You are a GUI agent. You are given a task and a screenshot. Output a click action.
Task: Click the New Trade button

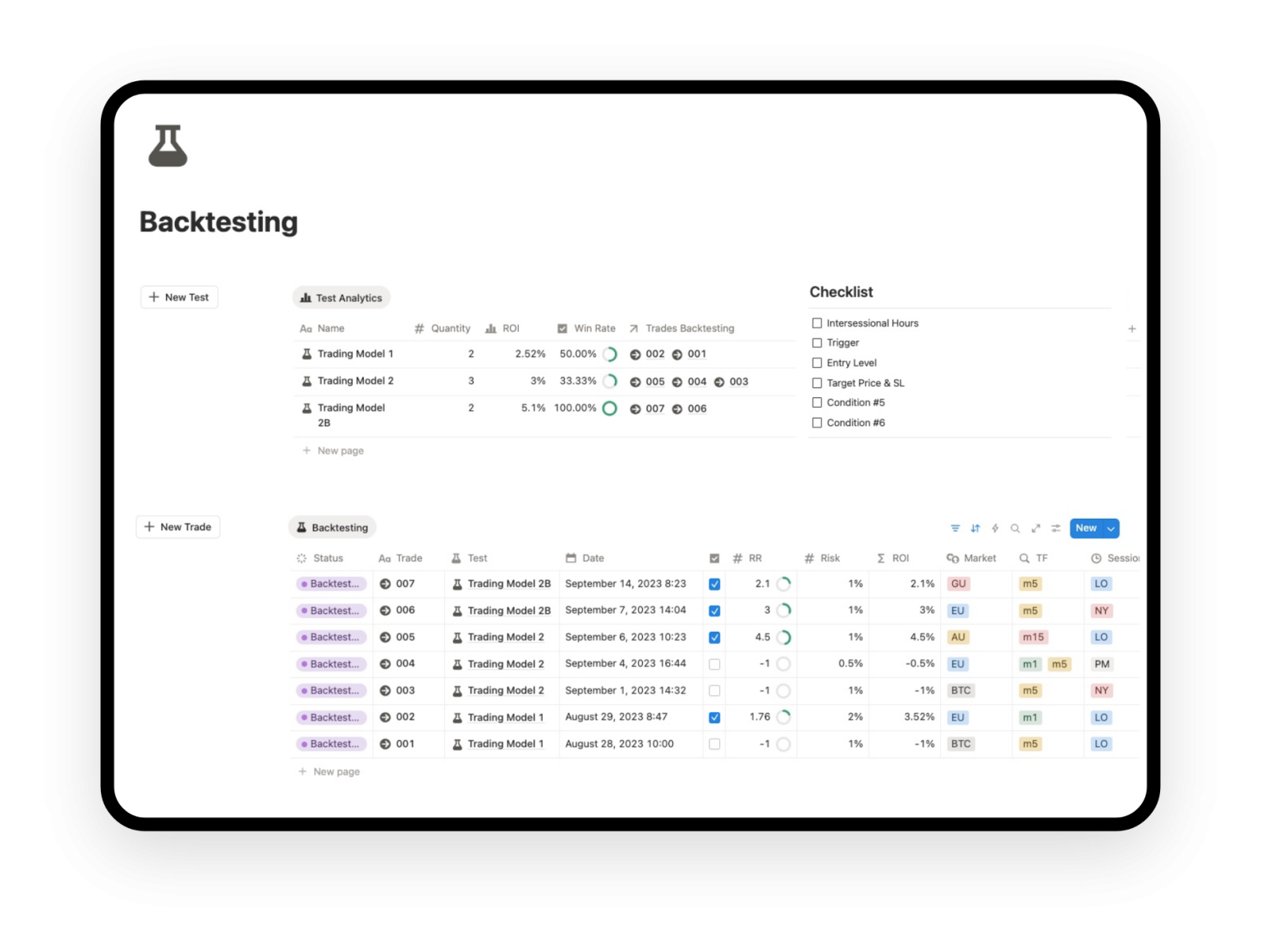178,527
